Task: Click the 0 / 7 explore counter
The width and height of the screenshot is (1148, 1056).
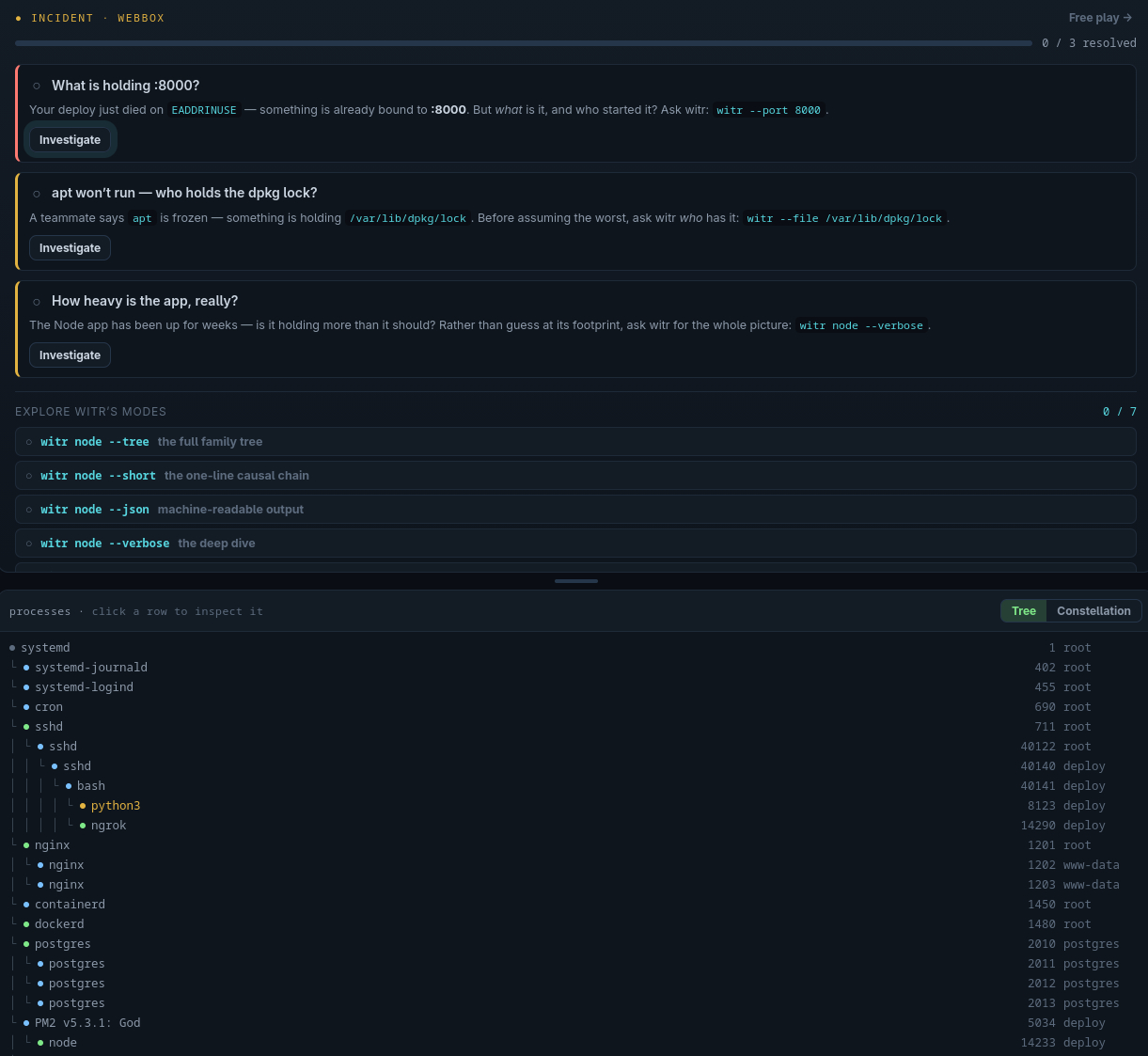Action: pos(1119,412)
